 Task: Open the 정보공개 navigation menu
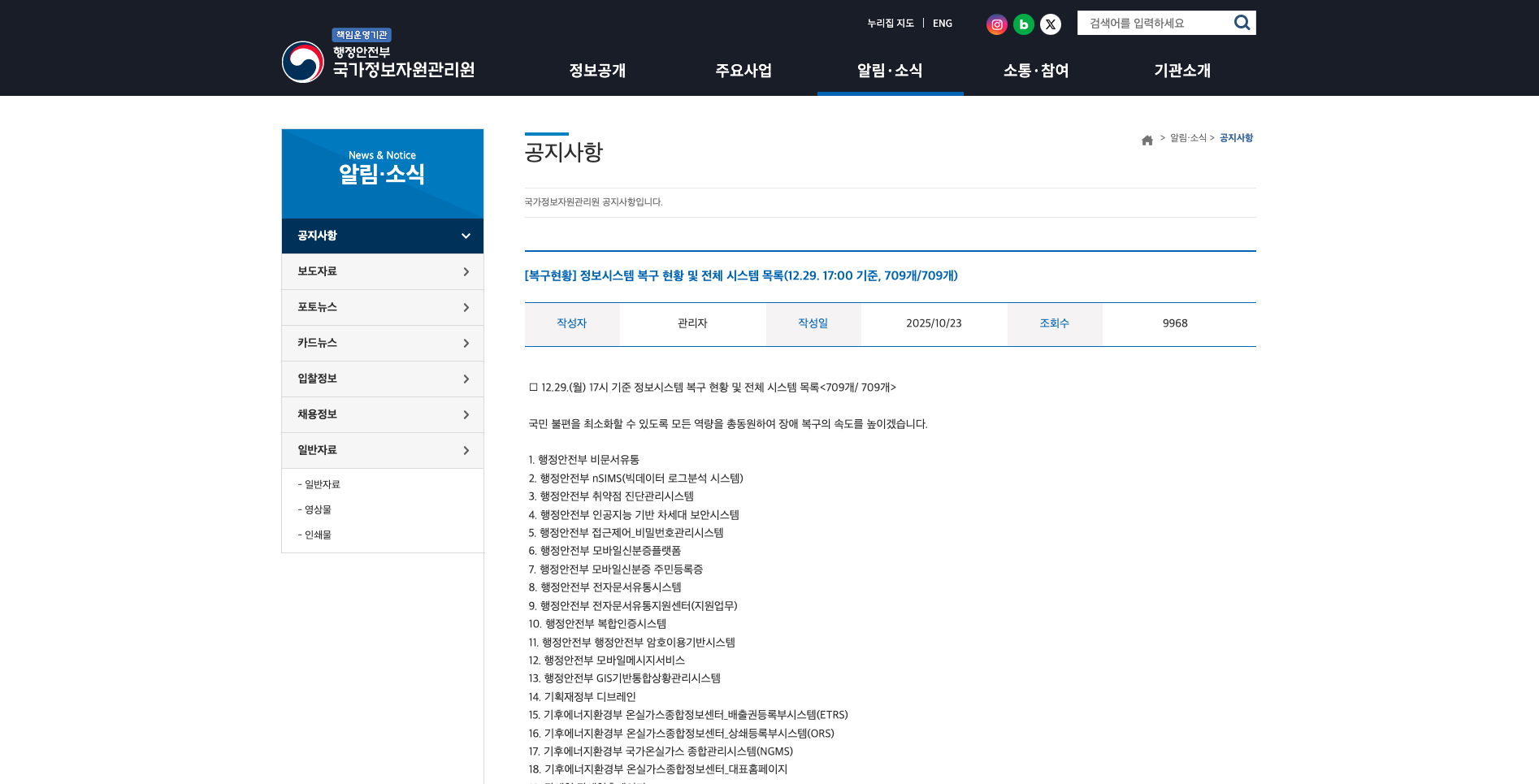click(597, 71)
